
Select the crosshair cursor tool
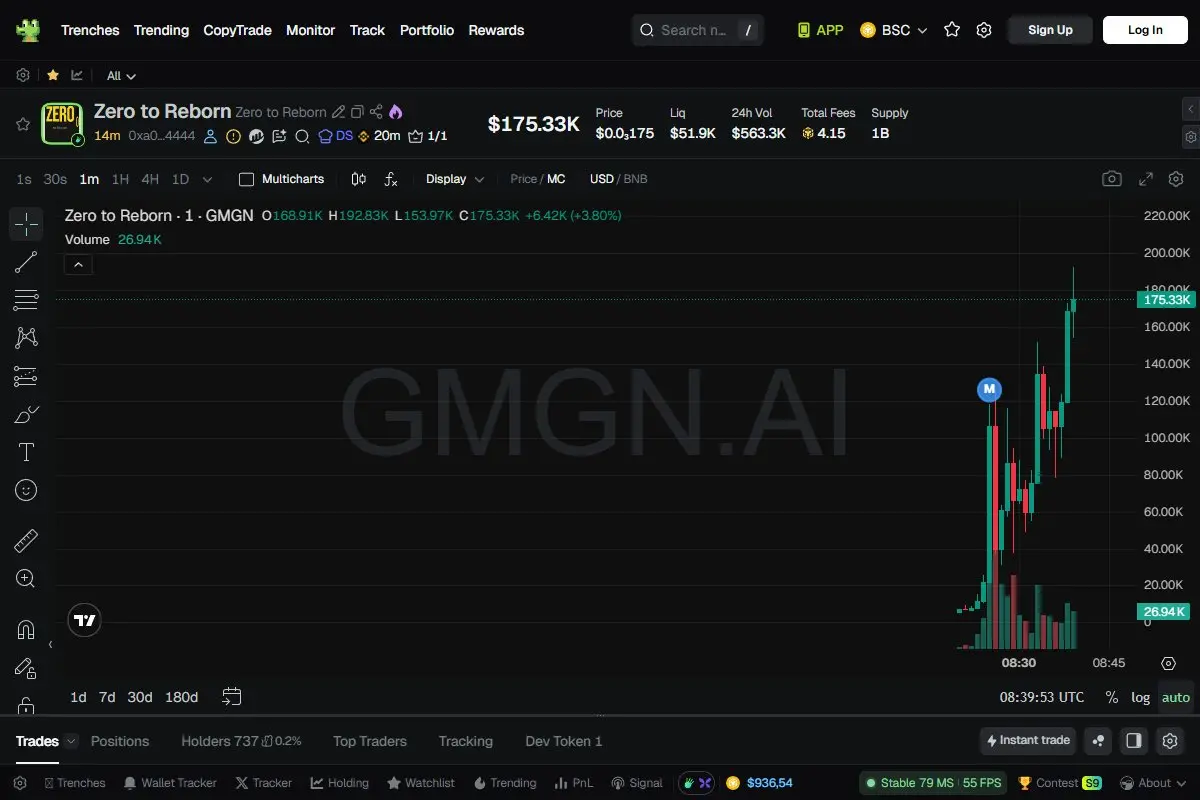coord(26,224)
